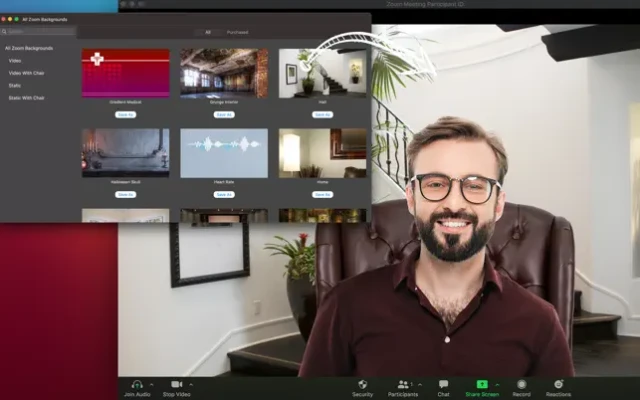Screen dimensions: 640x400
Task: Switch to the All tab
Action: [x=208, y=32]
